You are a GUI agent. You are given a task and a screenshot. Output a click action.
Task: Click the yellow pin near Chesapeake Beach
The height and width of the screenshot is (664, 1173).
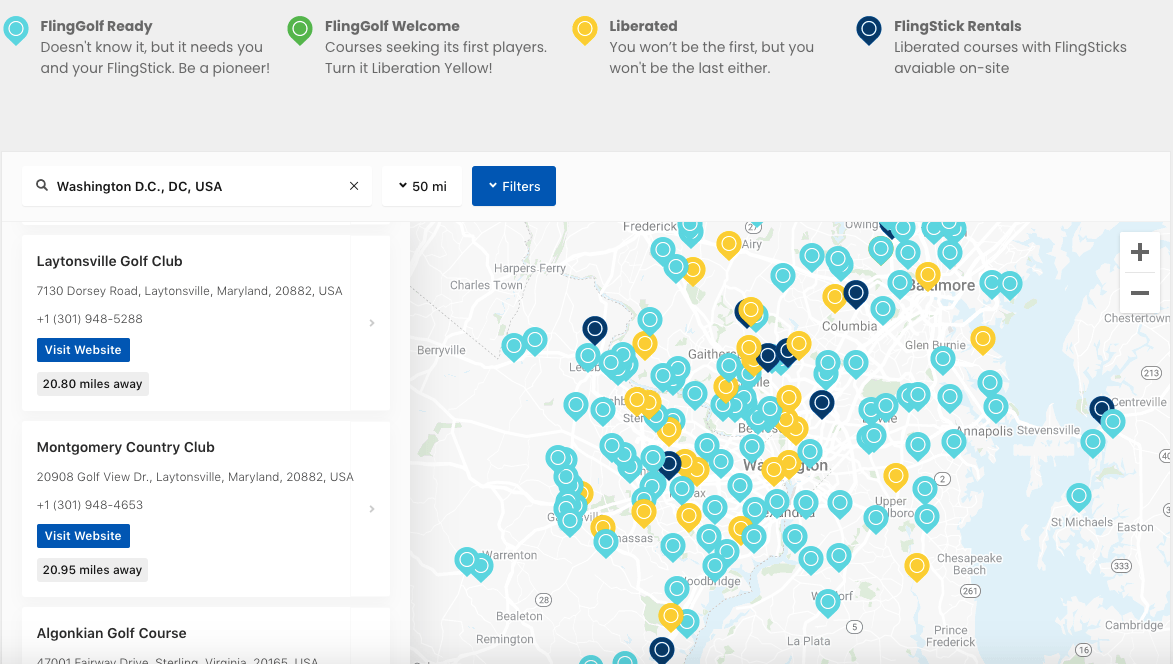[917, 567]
